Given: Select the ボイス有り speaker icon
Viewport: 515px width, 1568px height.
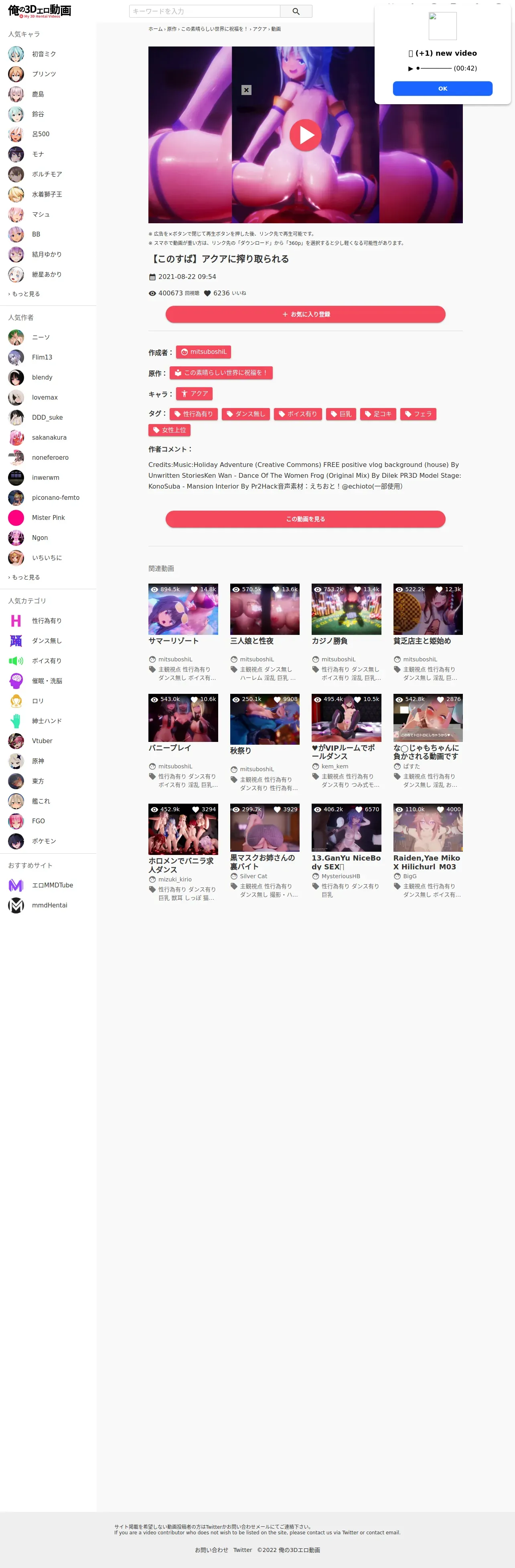Looking at the screenshot, I should [x=16, y=661].
